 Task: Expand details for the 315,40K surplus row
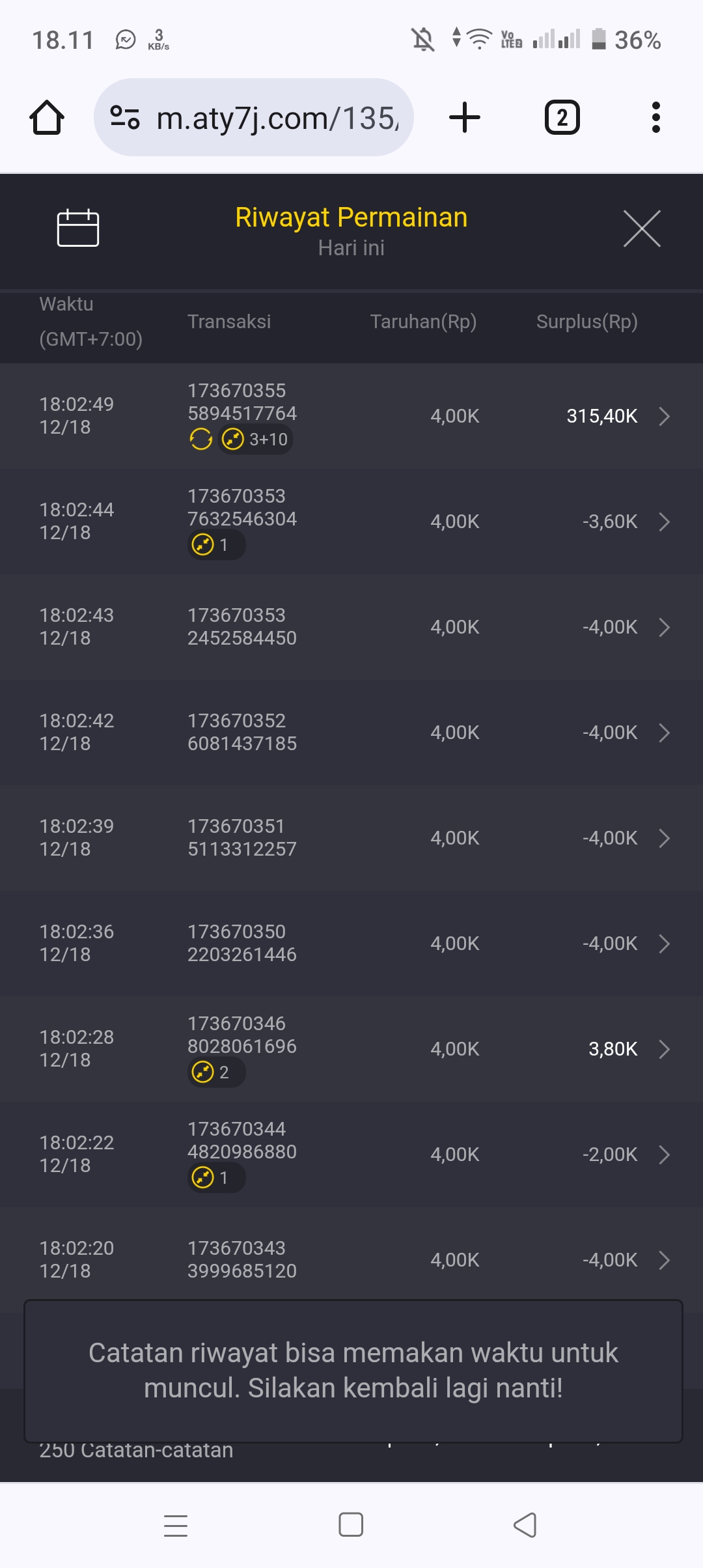coord(664,416)
